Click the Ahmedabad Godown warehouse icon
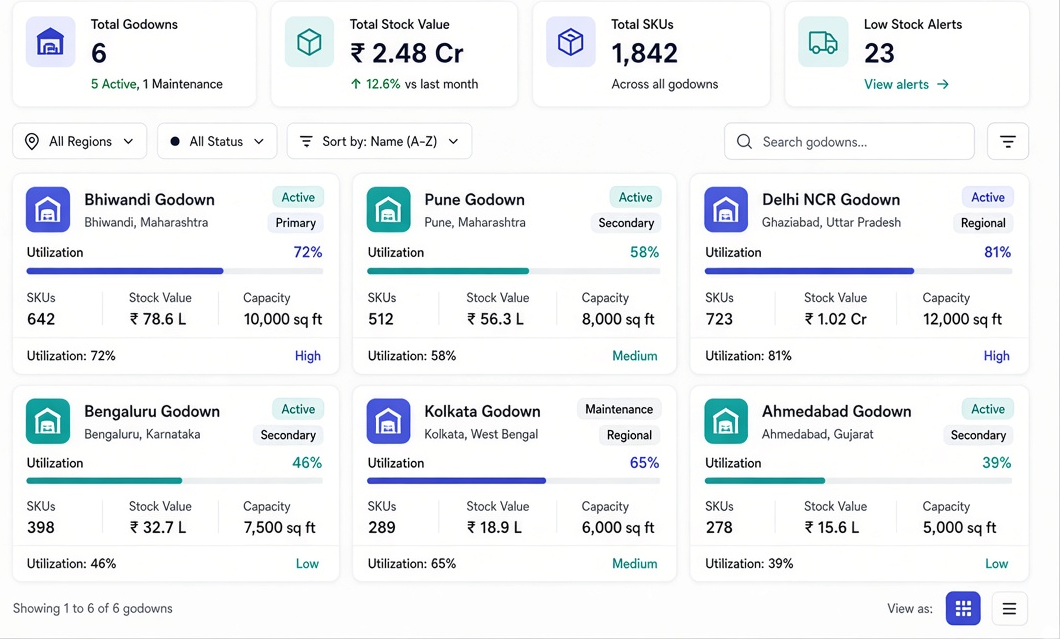Viewport: 1060px width, 639px height. [x=726, y=421]
